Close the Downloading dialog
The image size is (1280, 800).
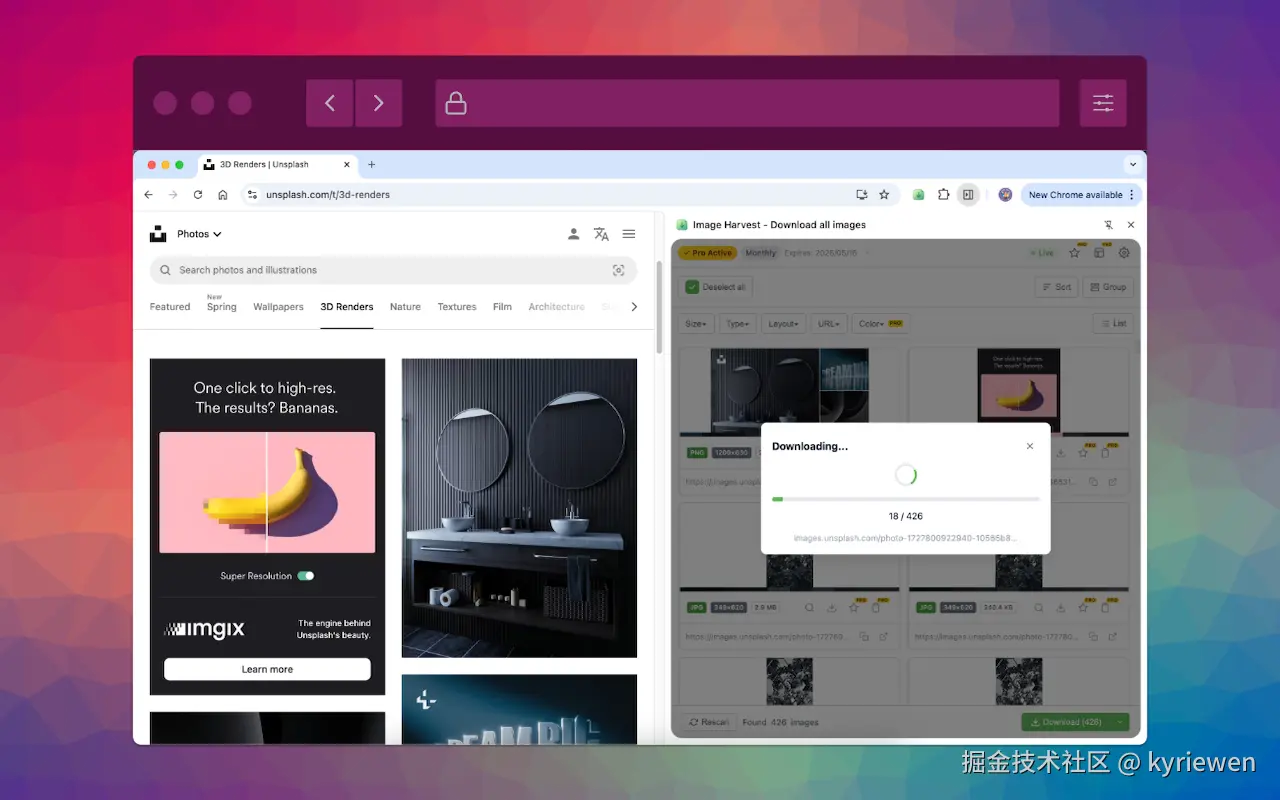coord(1030,446)
